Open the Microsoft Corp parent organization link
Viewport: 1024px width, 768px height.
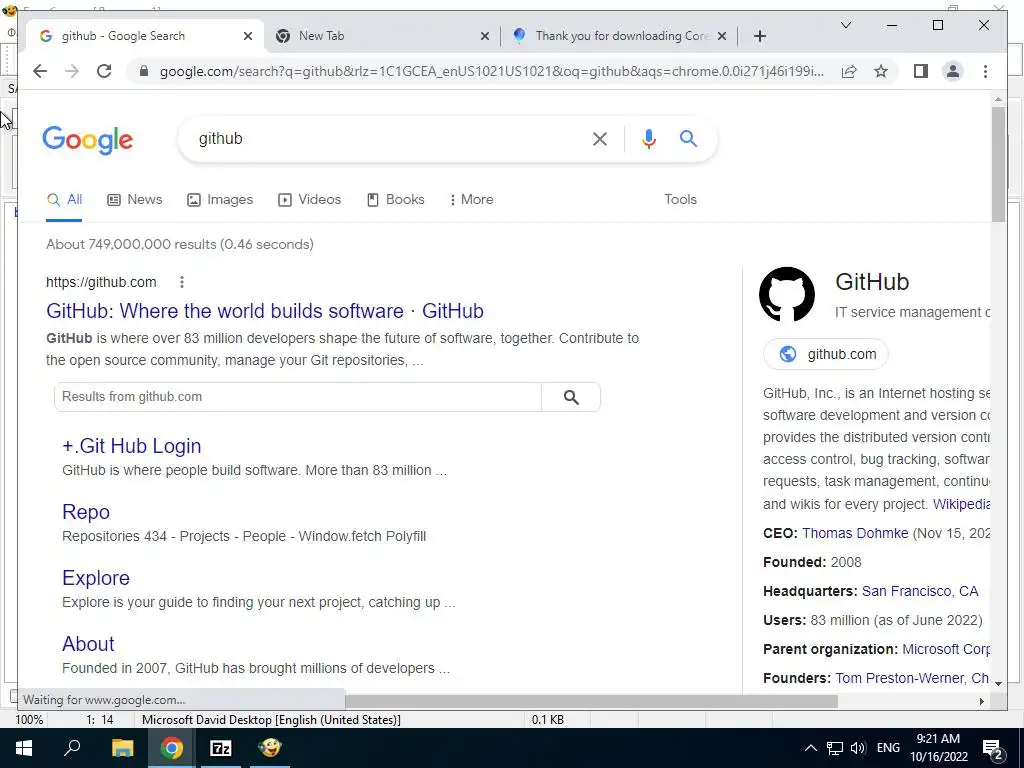tap(946, 649)
